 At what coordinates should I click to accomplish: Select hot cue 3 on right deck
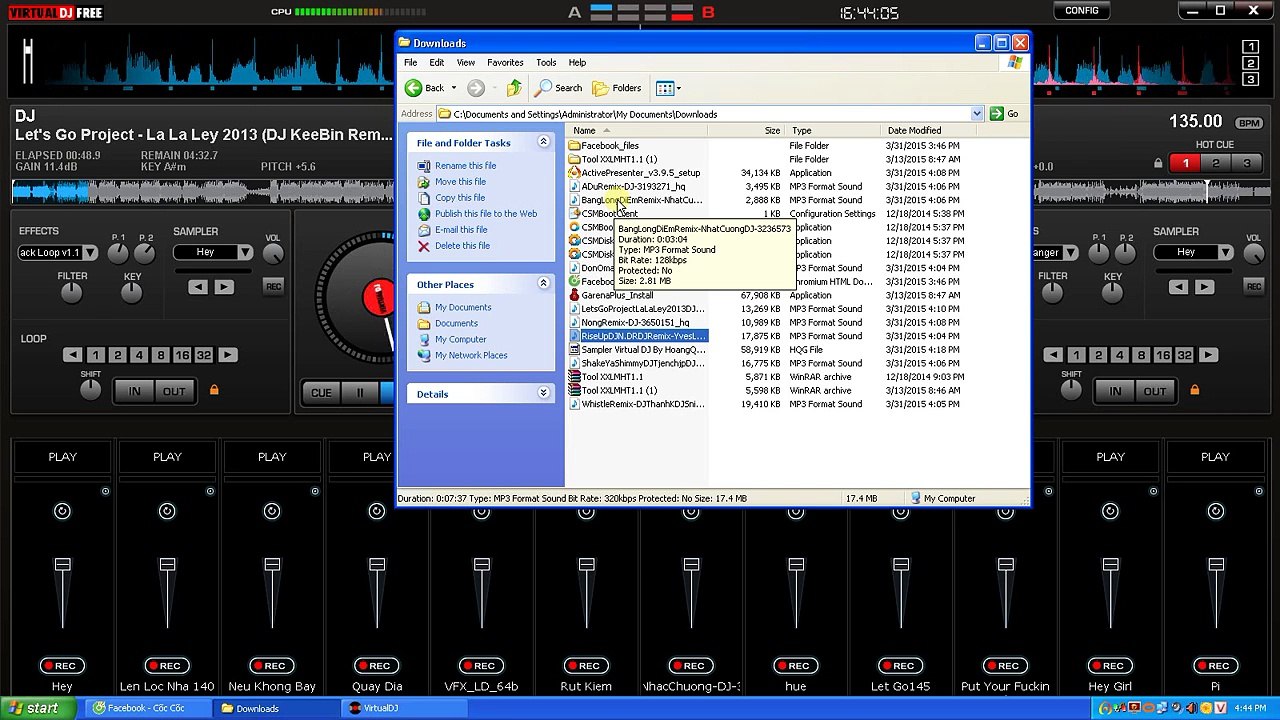coord(1246,164)
